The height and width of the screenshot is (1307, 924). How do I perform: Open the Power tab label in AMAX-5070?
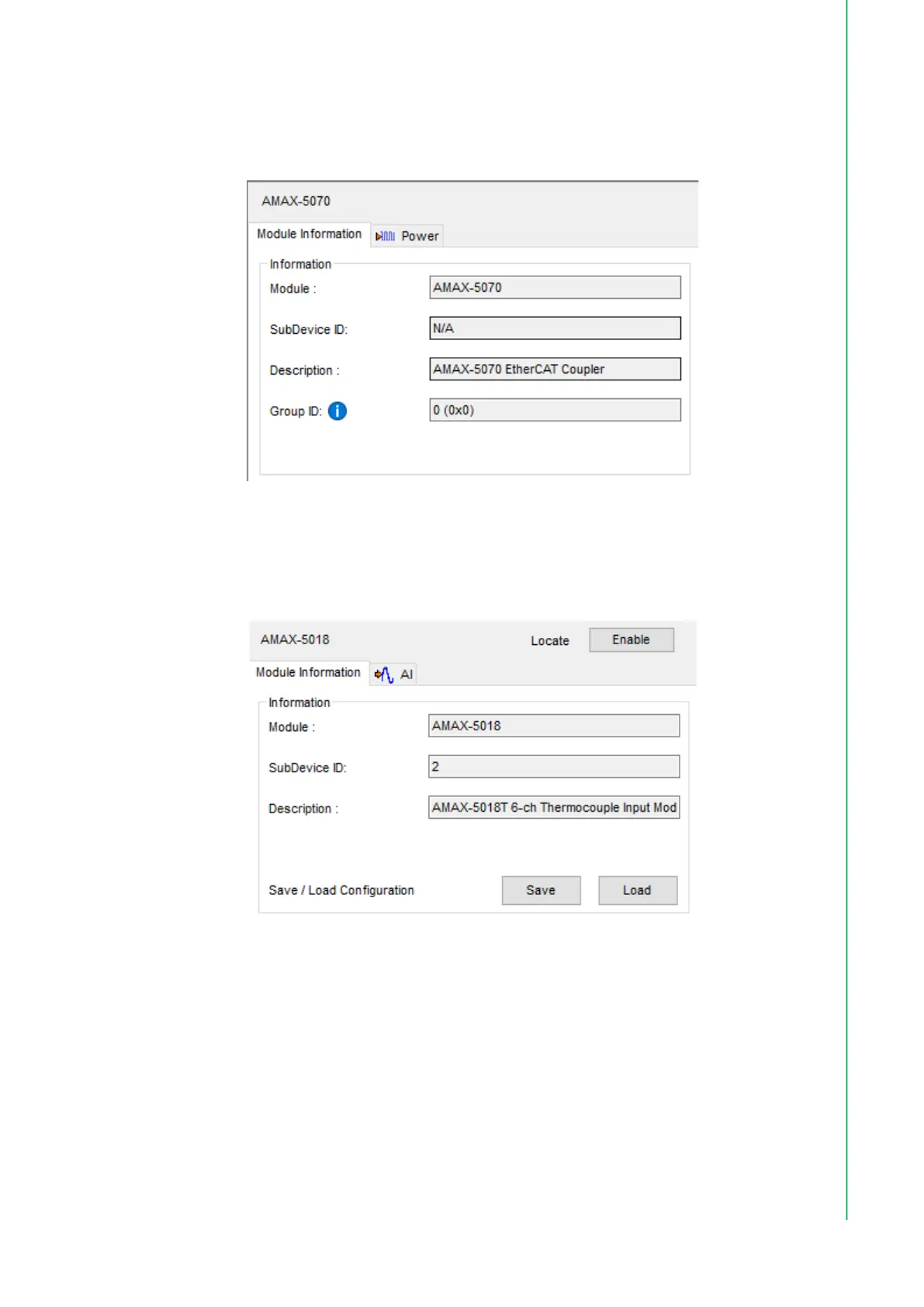tap(420, 237)
